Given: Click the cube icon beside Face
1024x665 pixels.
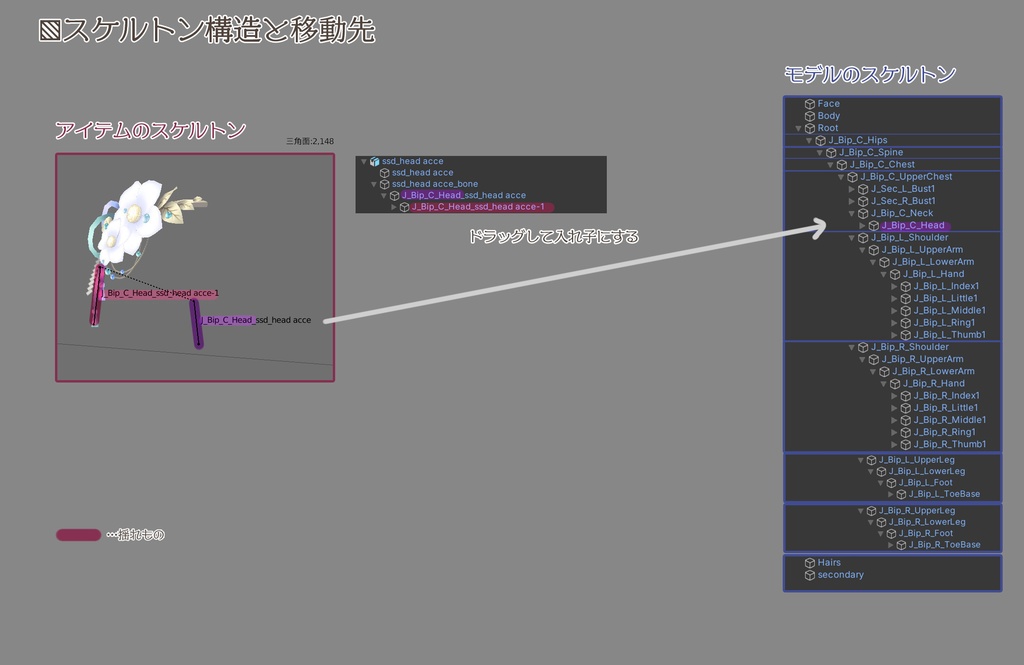Looking at the screenshot, I should coord(810,104).
